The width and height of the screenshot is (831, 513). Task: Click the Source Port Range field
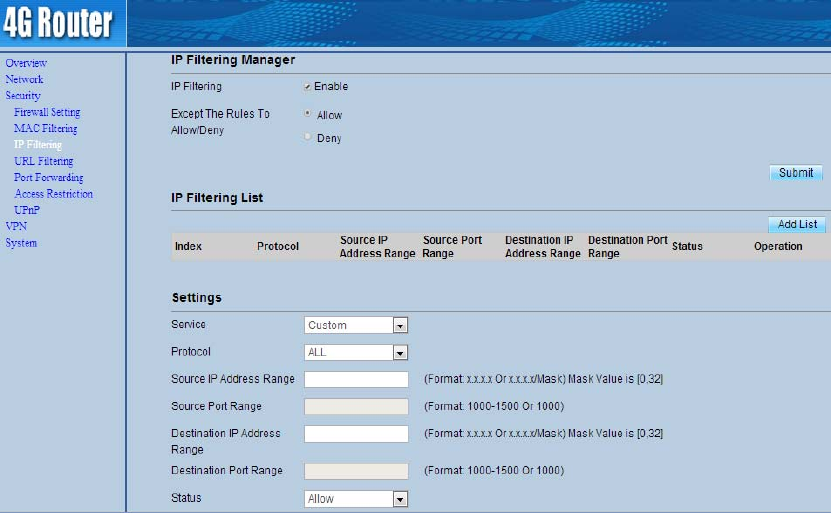pyautogui.click(x=356, y=406)
